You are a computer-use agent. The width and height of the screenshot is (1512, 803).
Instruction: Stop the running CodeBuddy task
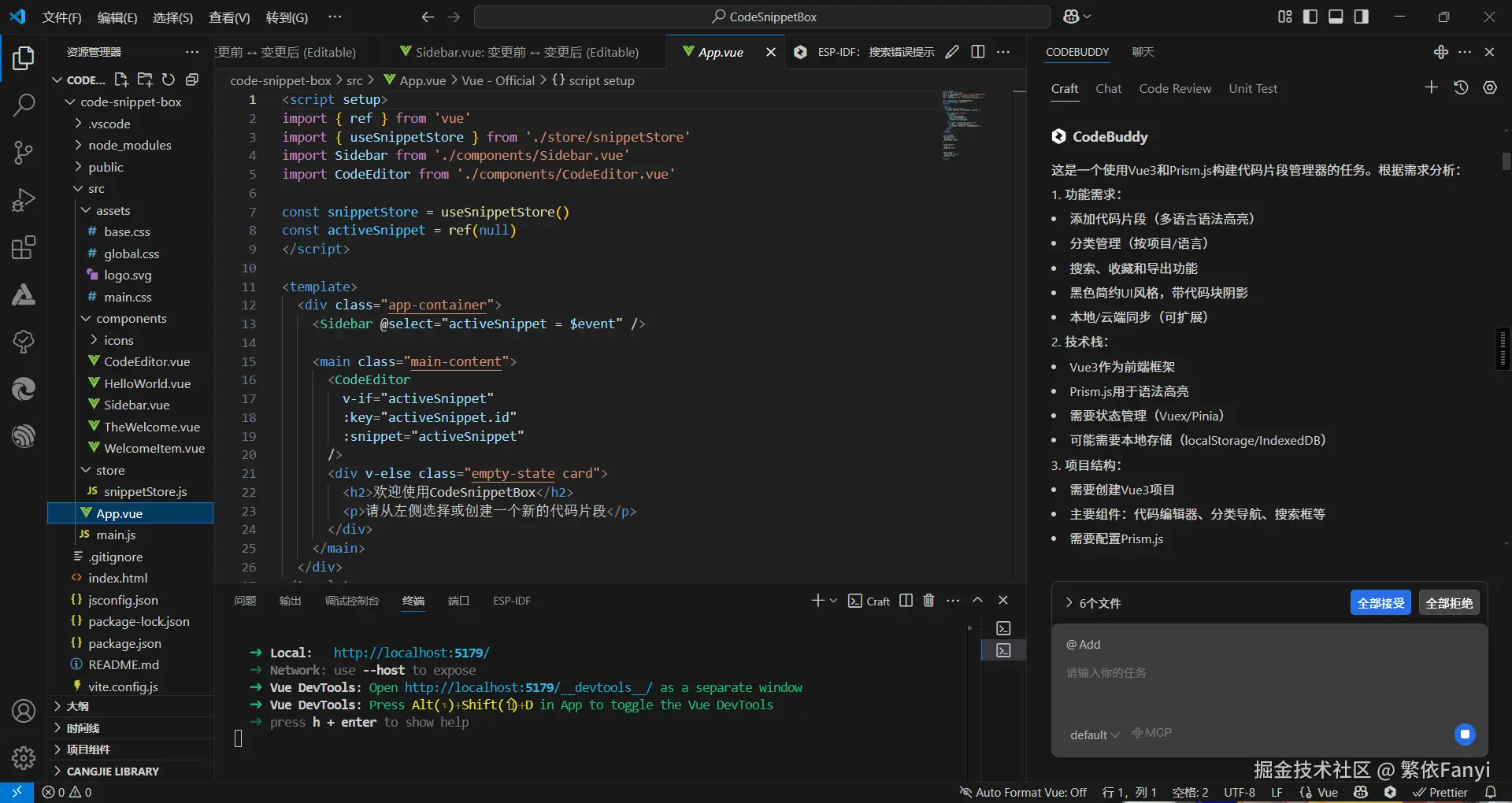click(1465, 735)
